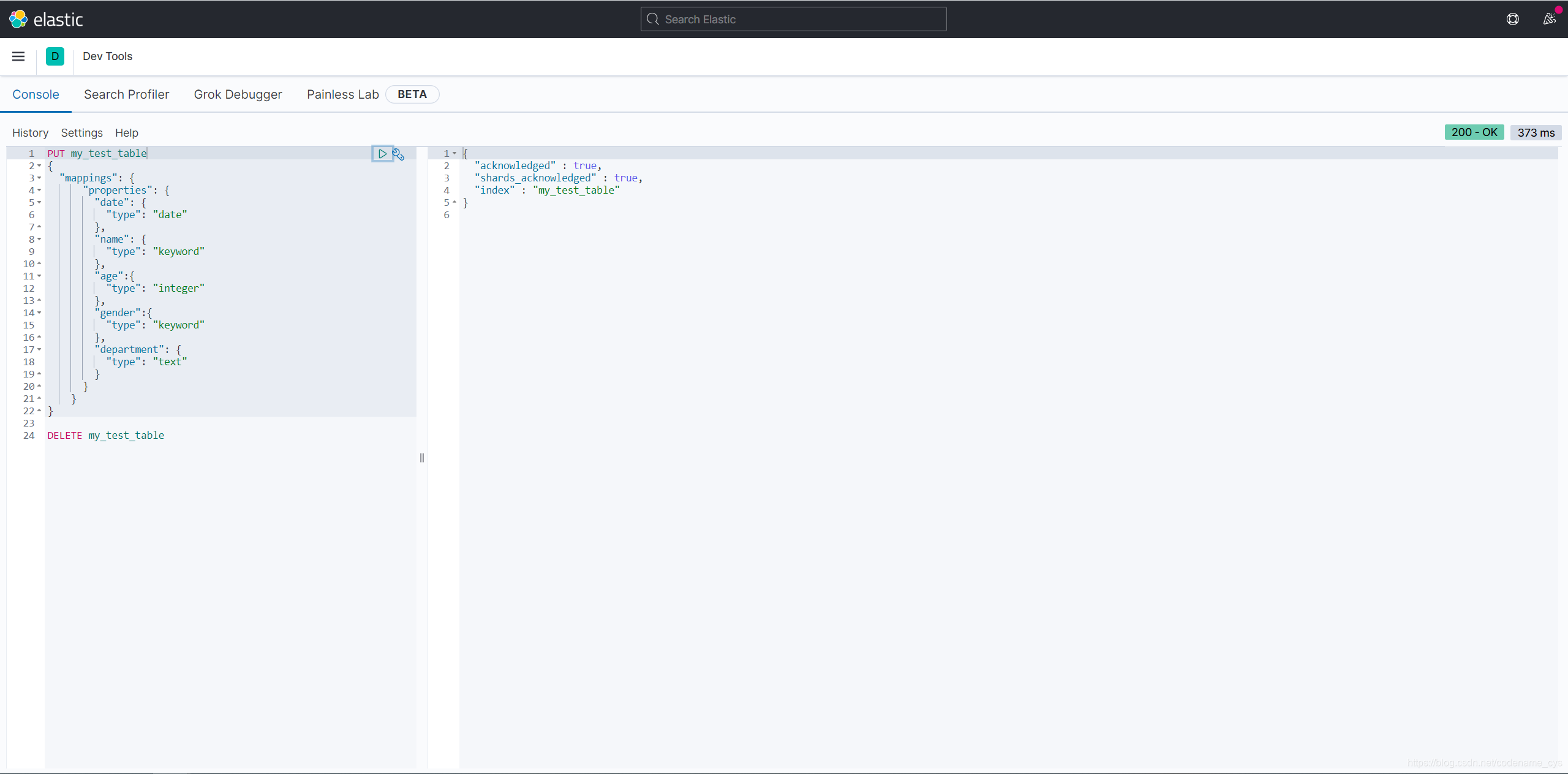Click the "type": "date" line
Viewport: 1568px width, 774px height.
pos(146,214)
